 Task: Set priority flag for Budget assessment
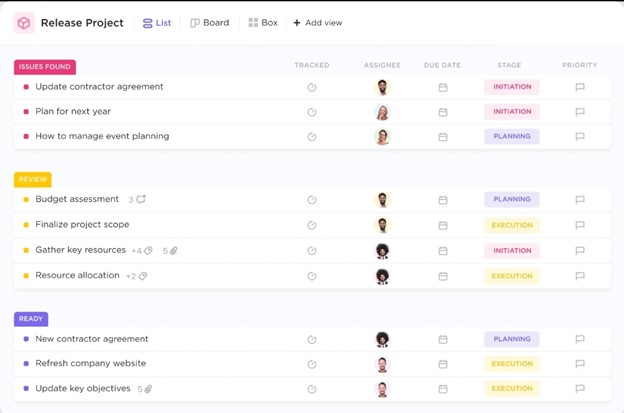tap(579, 200)
